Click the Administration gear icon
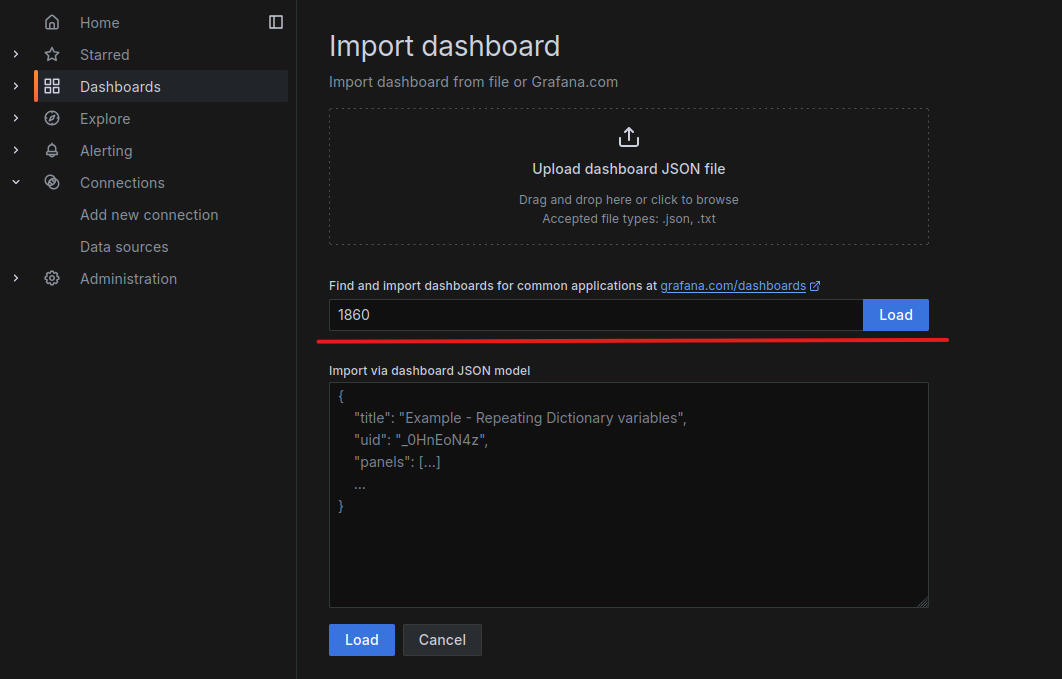The width and height of the screenshot is (1062, 679). click(x=52, y=279)
